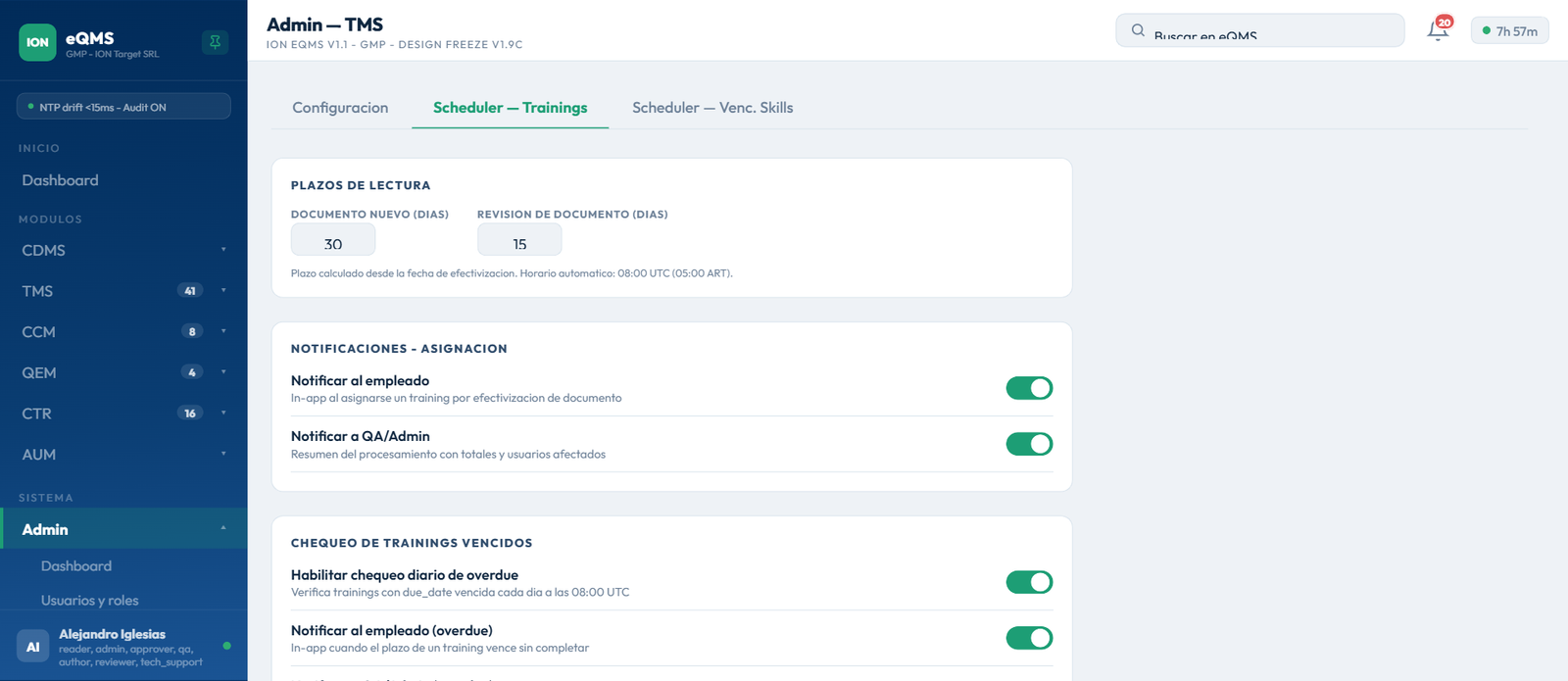Image resolution: width=1568 pixels, height=681 pixels.
Task: Click the Documento nuevo days field
Action: click(333, 239)
